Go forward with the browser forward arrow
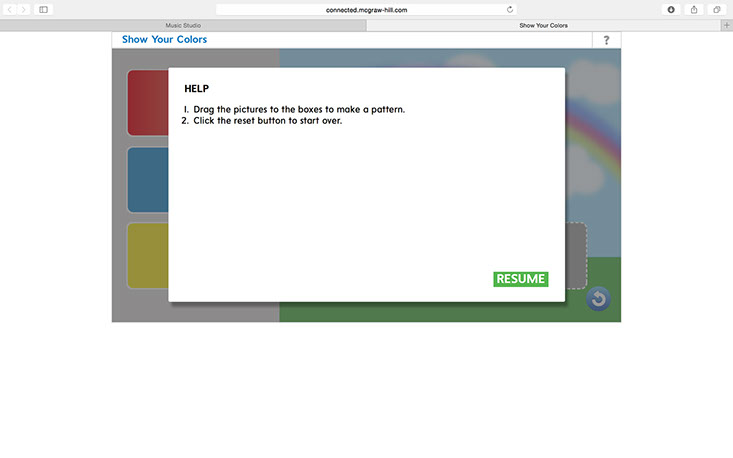 click(x=23, y=9)
